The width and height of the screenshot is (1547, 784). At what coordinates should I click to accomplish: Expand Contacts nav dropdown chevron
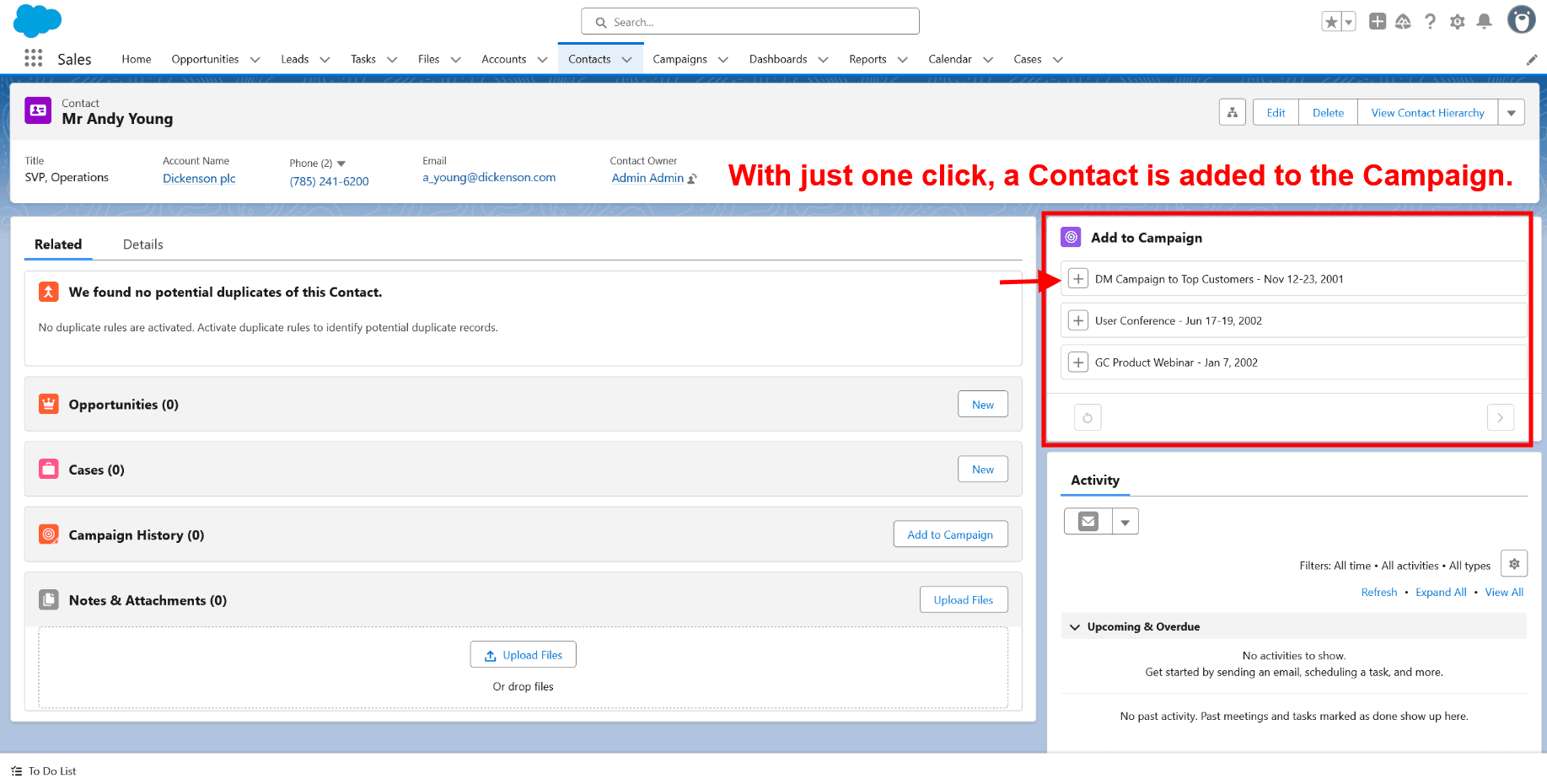pyautogui.click(x=626, y=60)
